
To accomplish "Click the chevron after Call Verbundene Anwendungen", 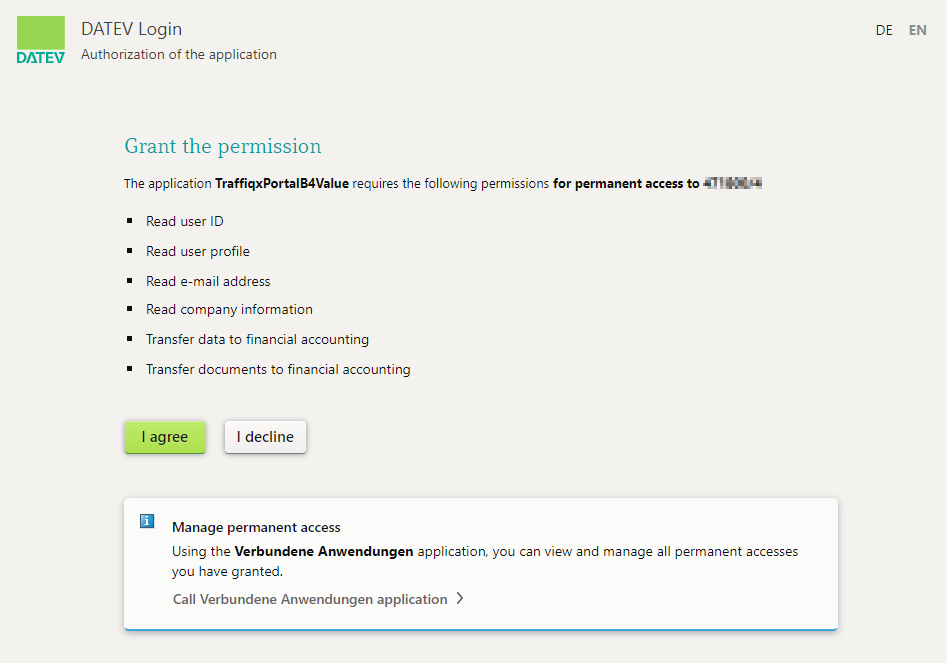I will tap(460, 599).
